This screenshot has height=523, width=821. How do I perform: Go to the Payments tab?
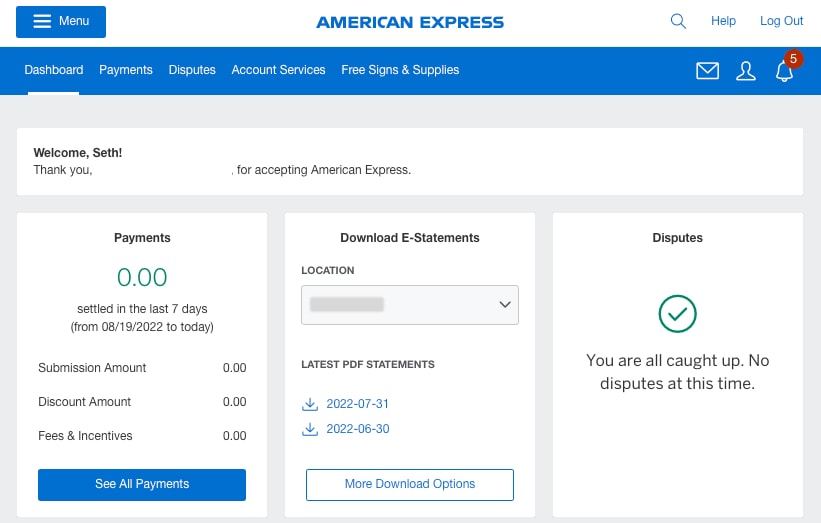pyautogui.click(x=126, y=70)
